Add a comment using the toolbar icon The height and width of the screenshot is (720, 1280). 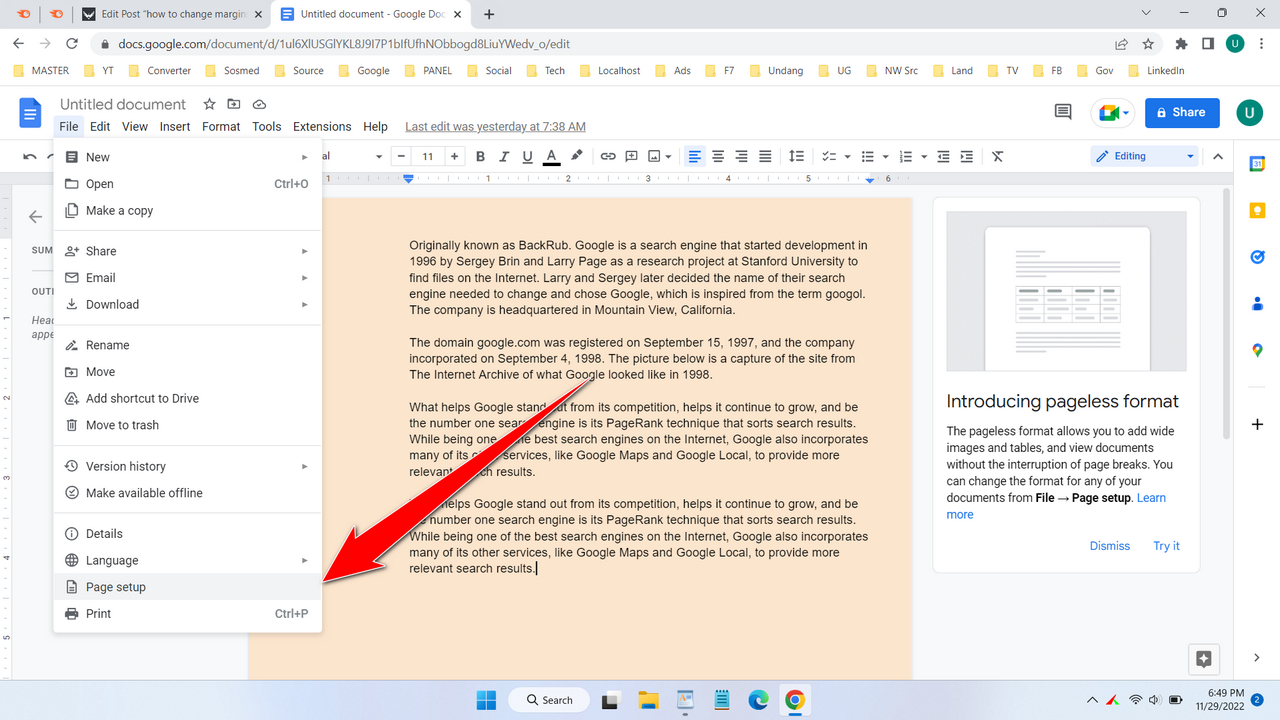(631, 156)
